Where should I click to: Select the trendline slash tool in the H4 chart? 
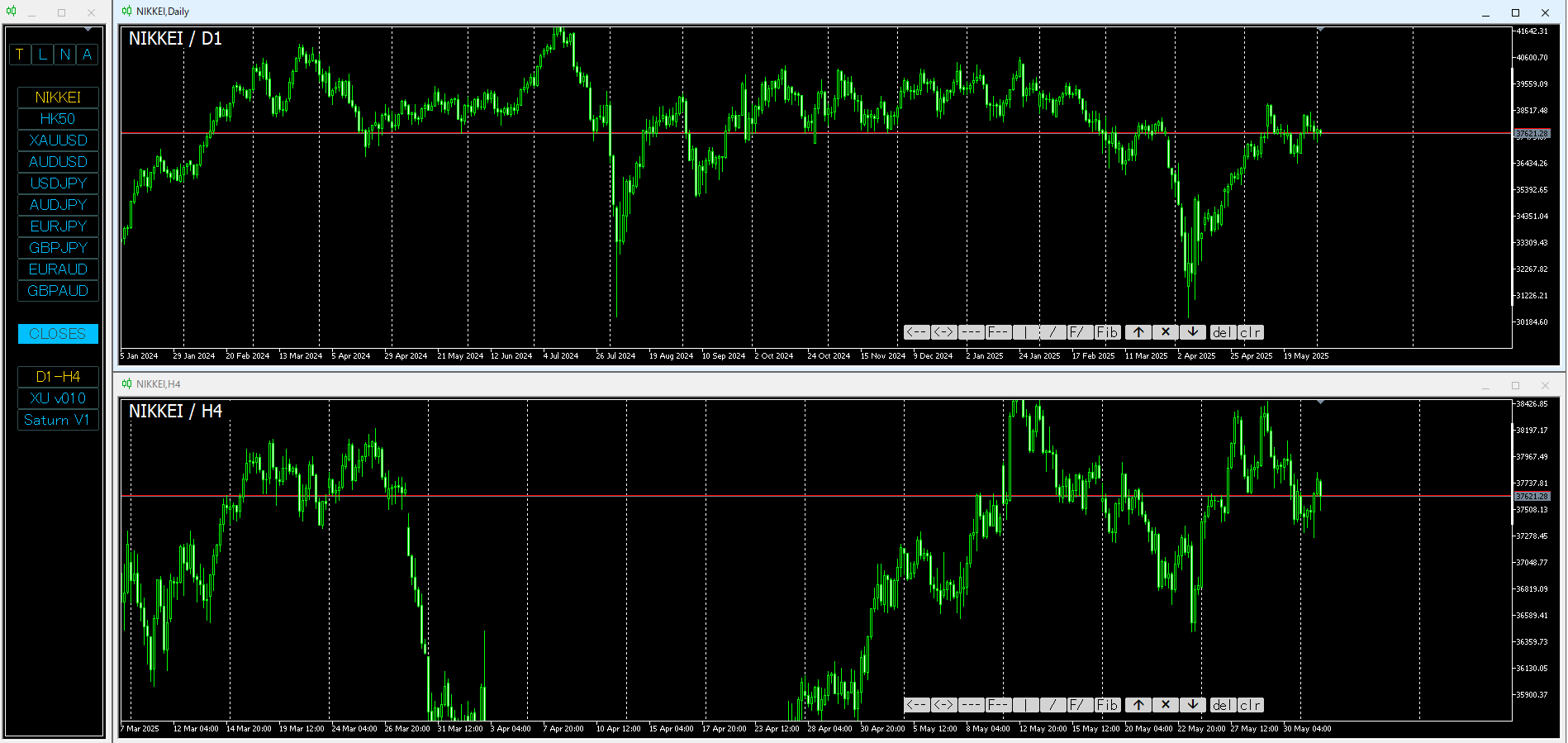[x=1053, y=705]
